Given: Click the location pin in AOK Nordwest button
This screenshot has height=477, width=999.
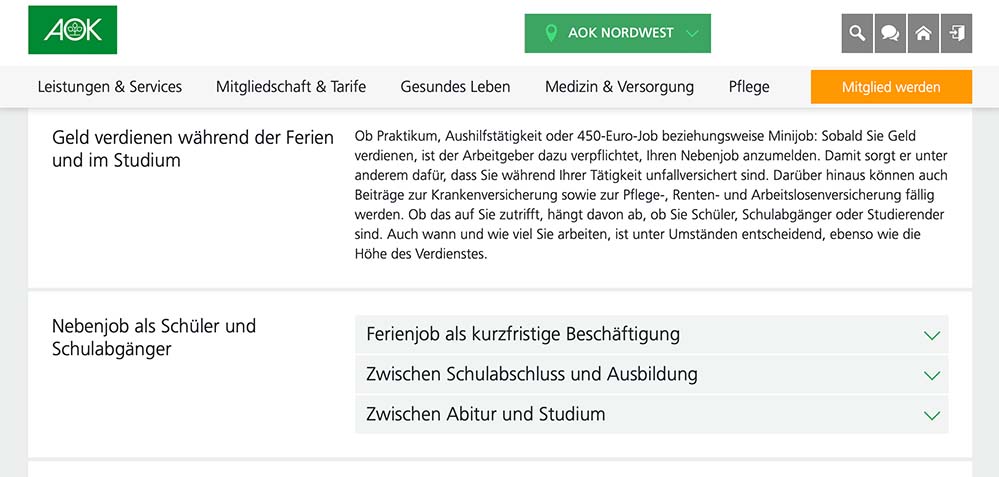Looking at the screenshot, I should click(x=551, y=33).
